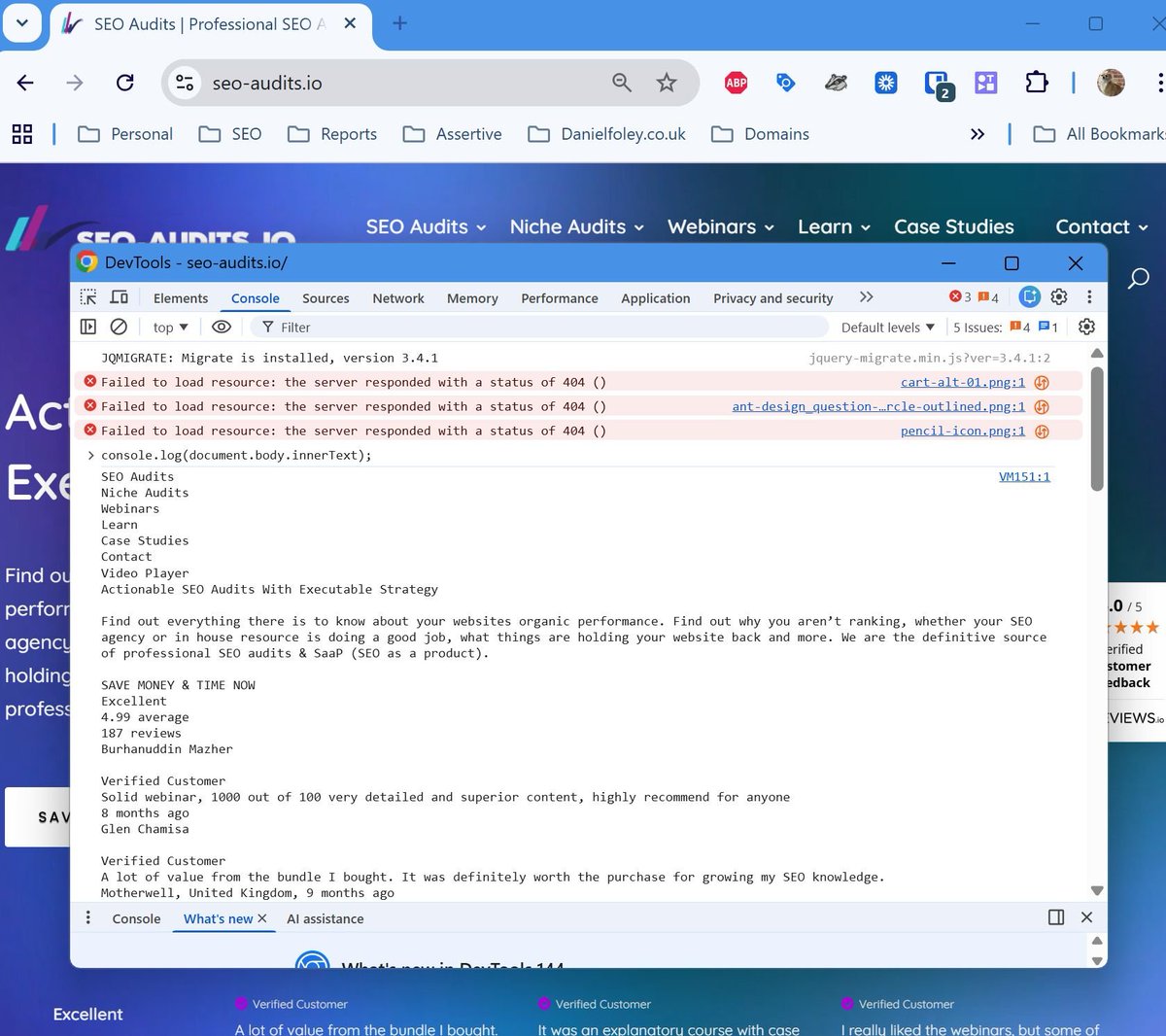This screenshot has height=1036, width=1166.
Task: Bookmark this page with the star icon
Action: pyautogui.click(x=667, y=83)
